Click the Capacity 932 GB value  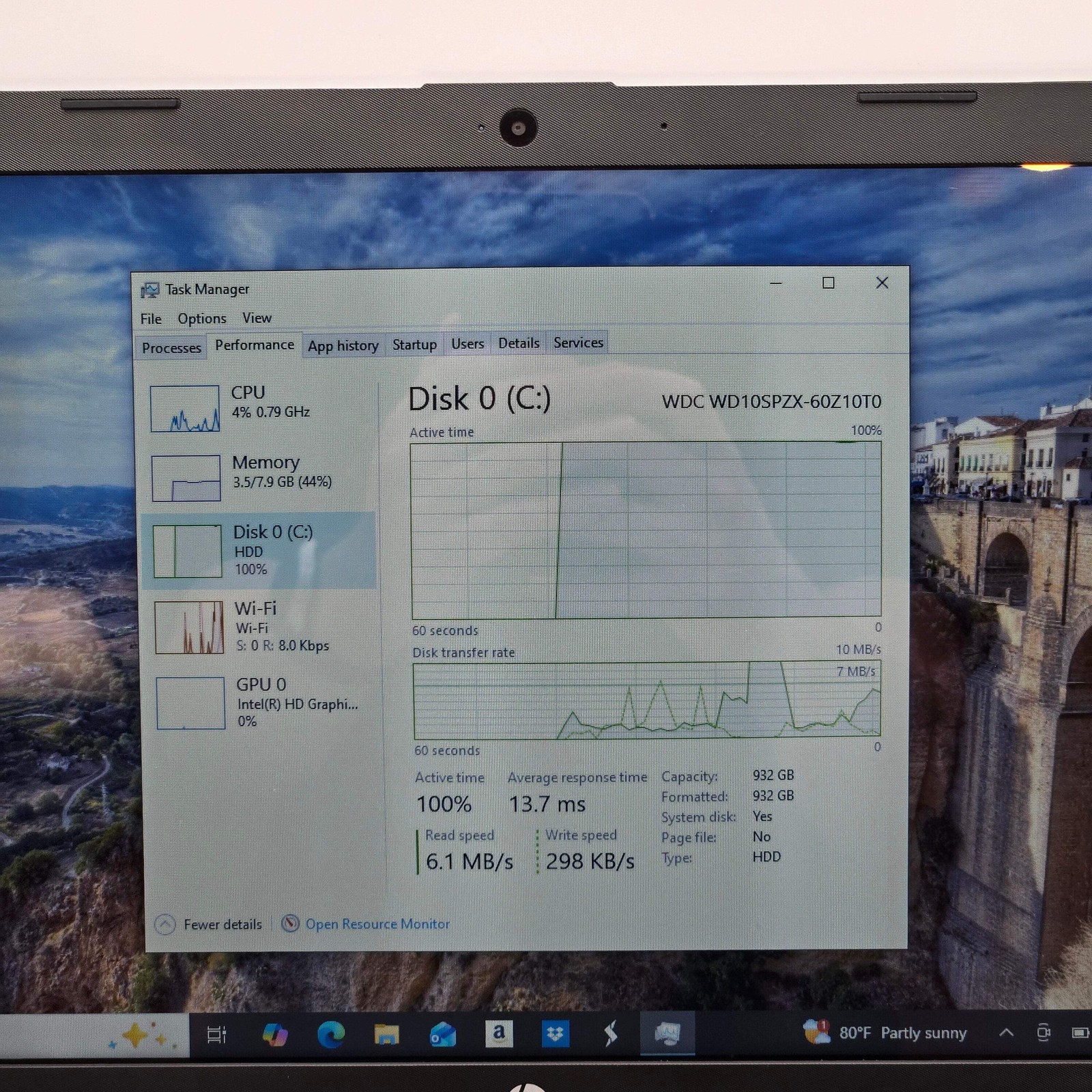tap(773, 775)
